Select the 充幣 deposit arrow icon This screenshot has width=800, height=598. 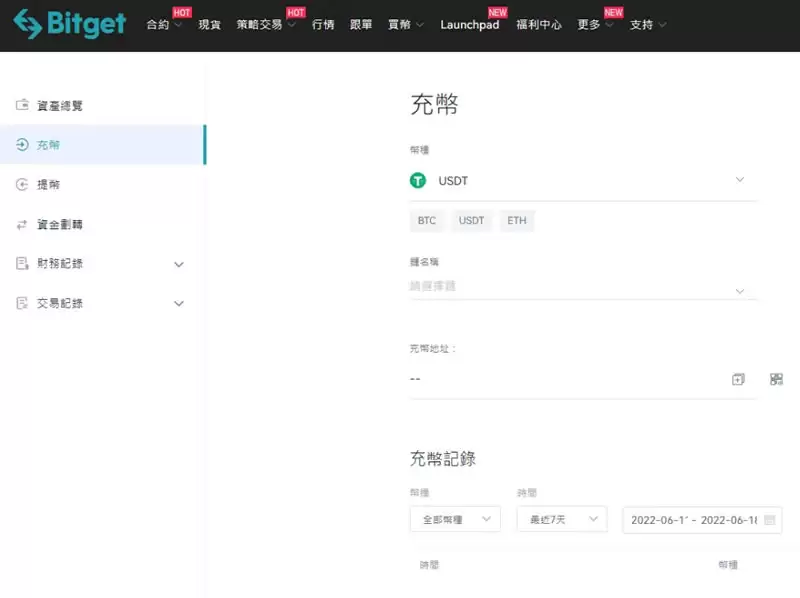point(22,144)
